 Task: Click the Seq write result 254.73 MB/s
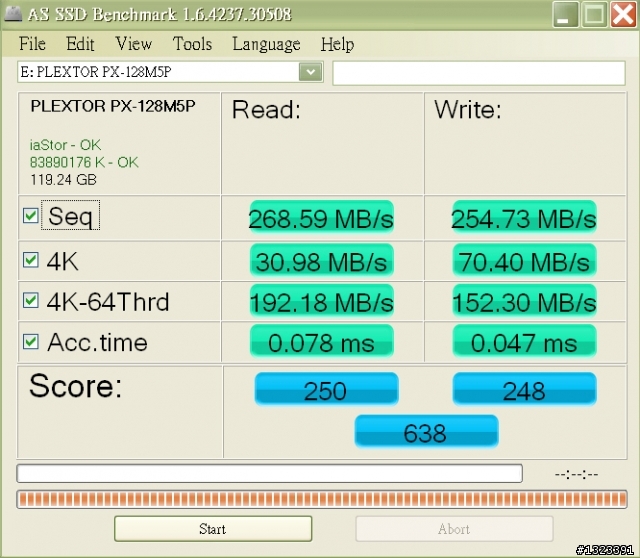pos(524,217)
